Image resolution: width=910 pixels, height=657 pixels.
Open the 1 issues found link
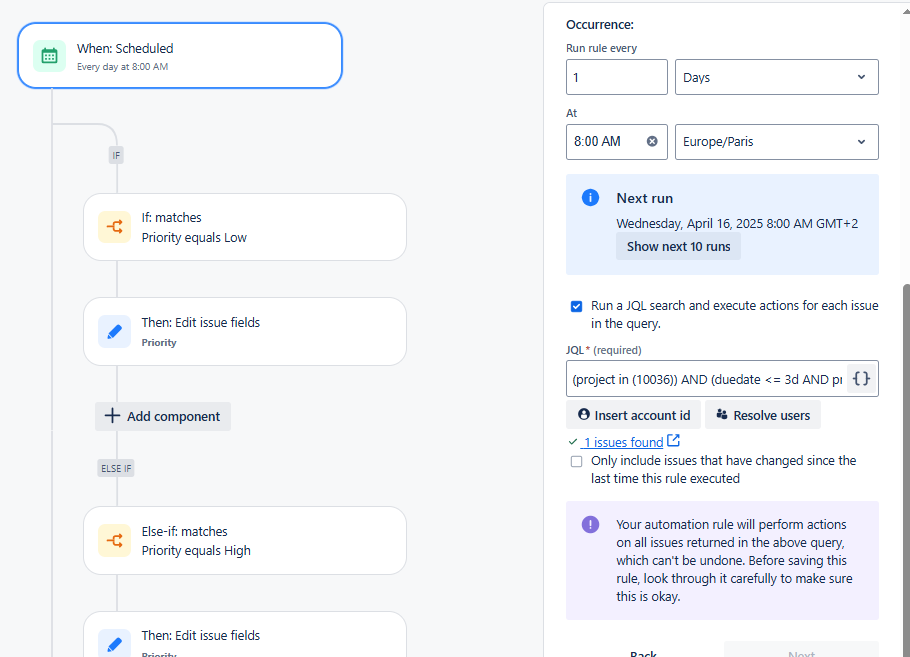click(623, 442)
